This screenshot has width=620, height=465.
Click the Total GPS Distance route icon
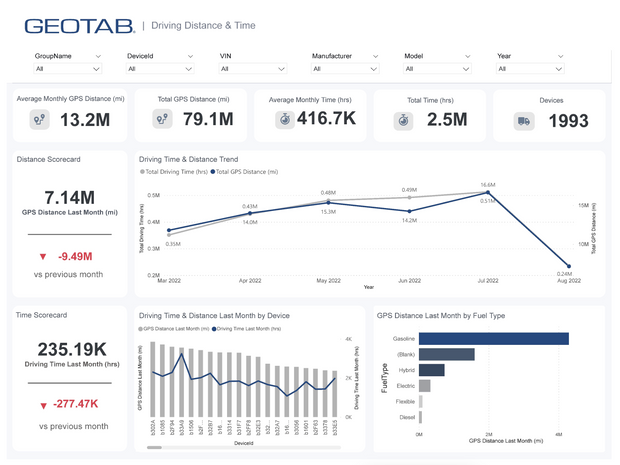click(162, 120)
